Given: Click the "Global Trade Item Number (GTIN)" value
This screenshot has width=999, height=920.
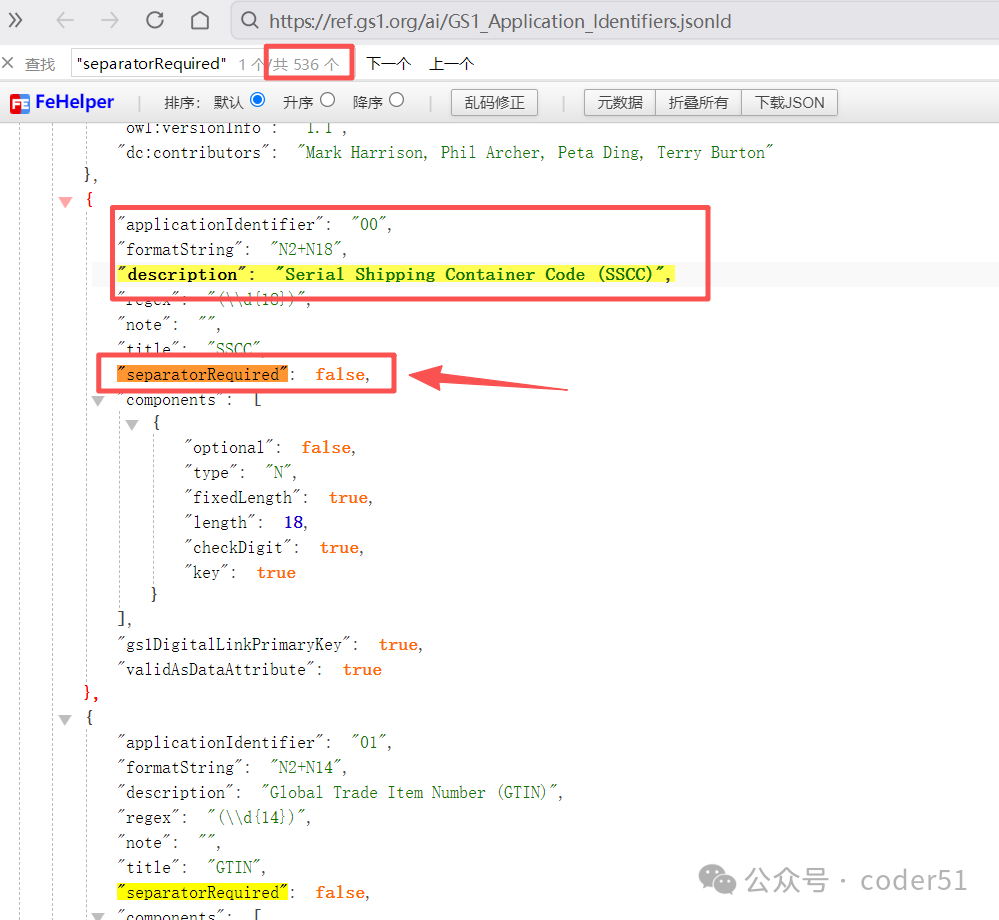Looking at the screenshot, I should pyautogui.click(x=409, y=793).
